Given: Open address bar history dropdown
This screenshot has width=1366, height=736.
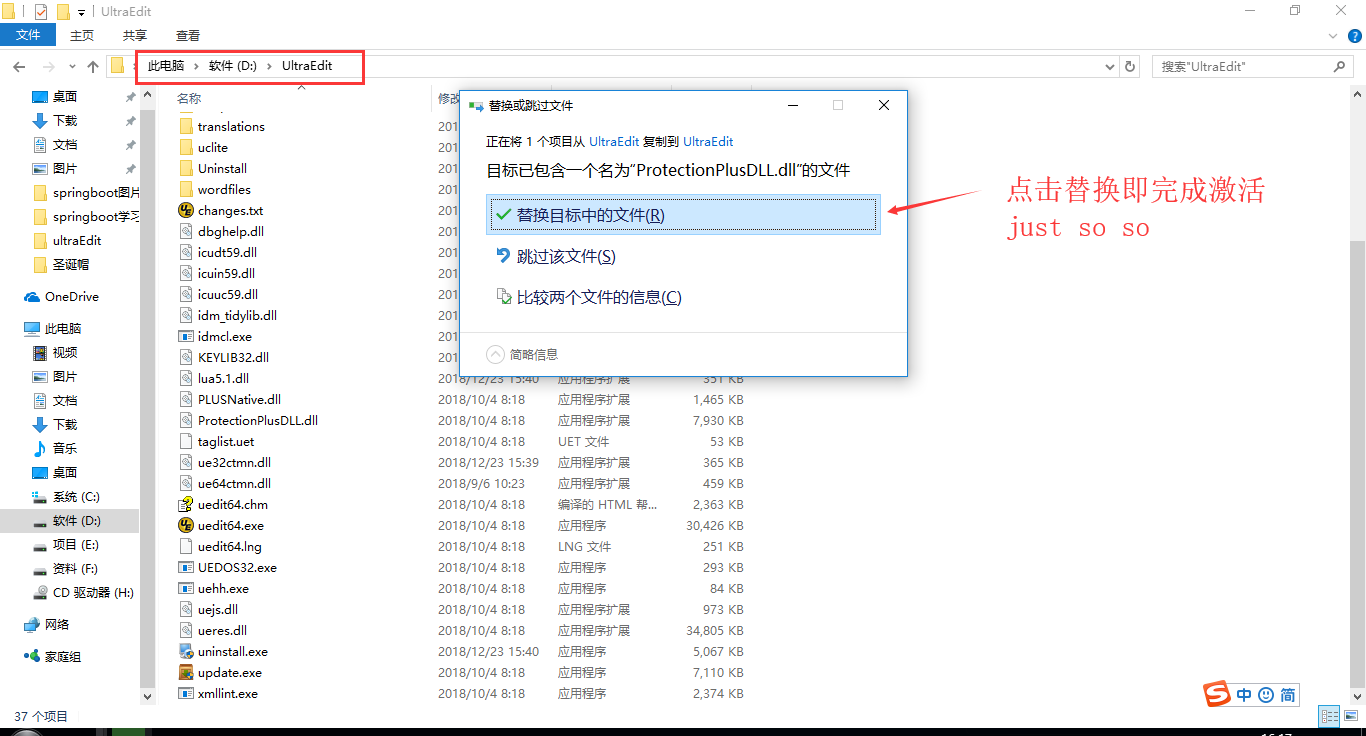Looking at the screenshot, I should (1109, 66).
